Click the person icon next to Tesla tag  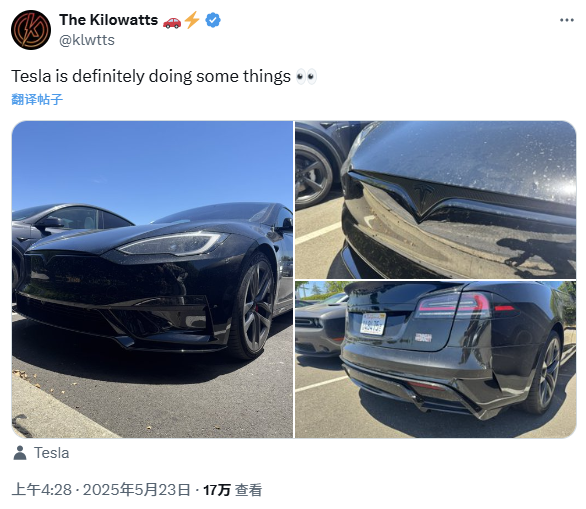coord(20,453)
